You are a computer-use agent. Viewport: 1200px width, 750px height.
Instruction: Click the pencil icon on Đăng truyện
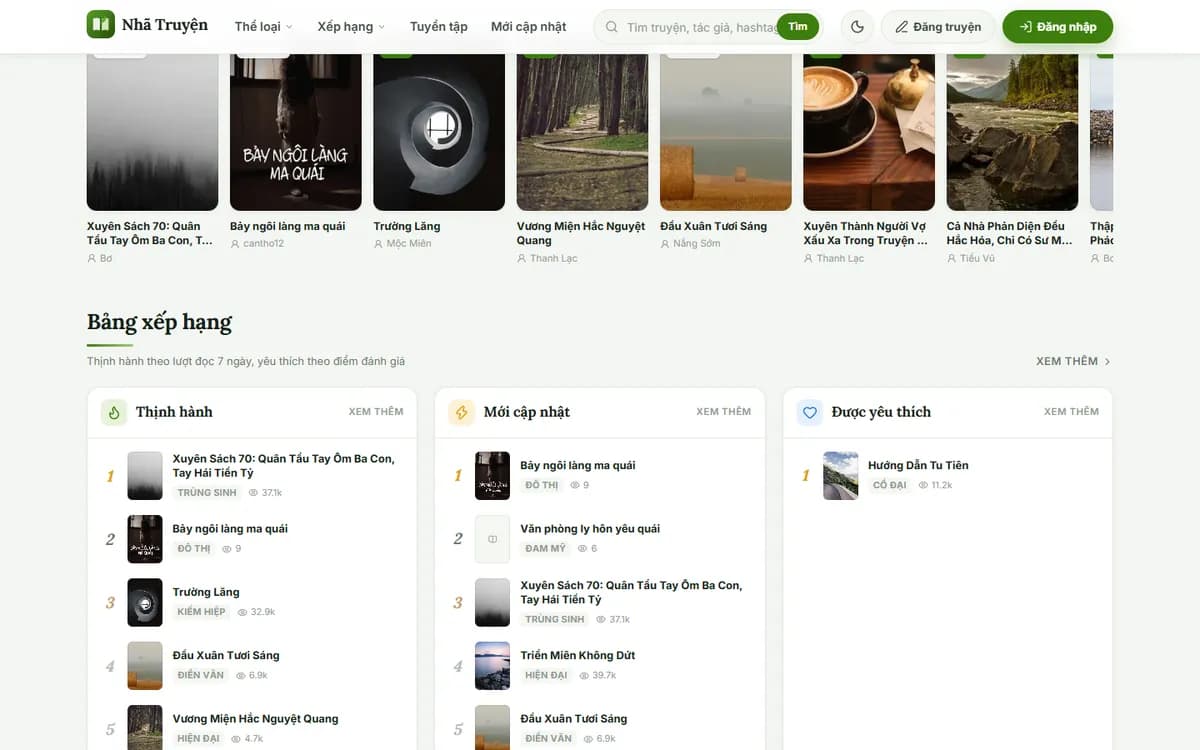click(x=902, y=27)
